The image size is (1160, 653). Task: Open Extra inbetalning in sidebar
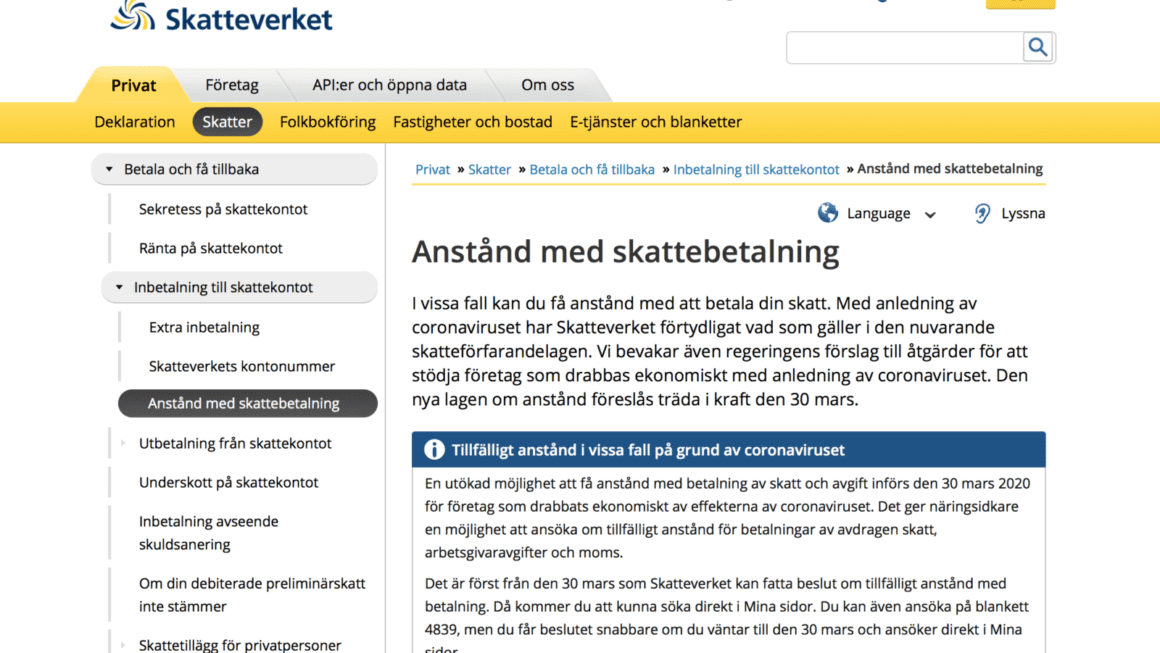coord(204,327)
